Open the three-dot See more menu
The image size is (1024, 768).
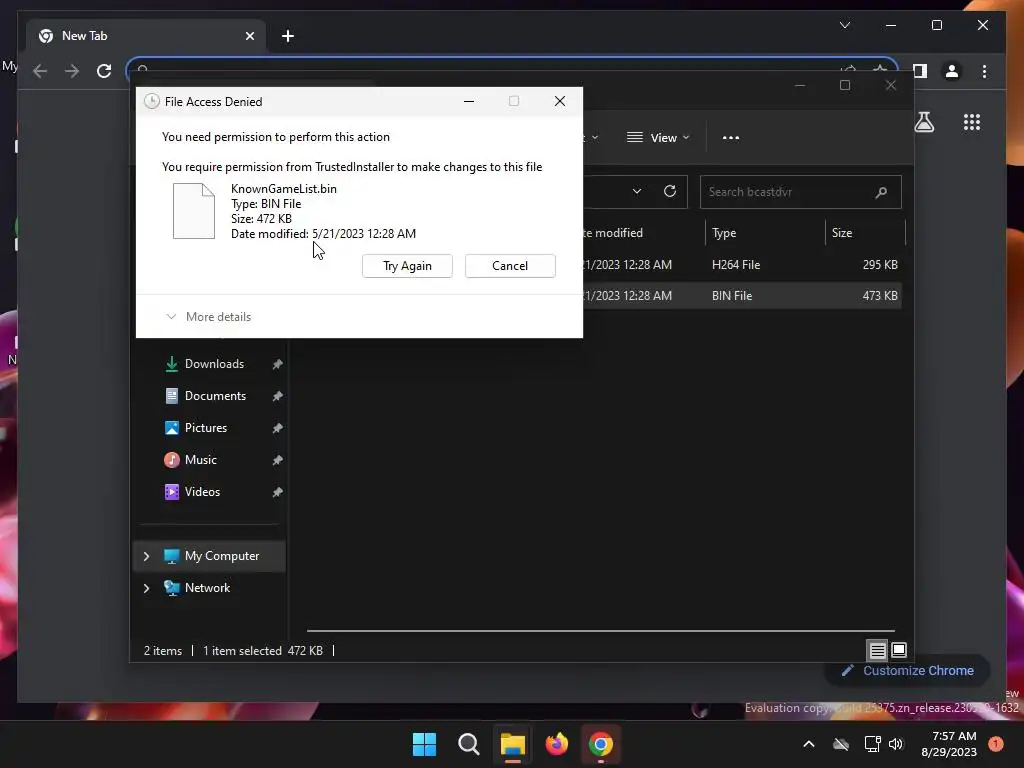[x=731, y=138]
